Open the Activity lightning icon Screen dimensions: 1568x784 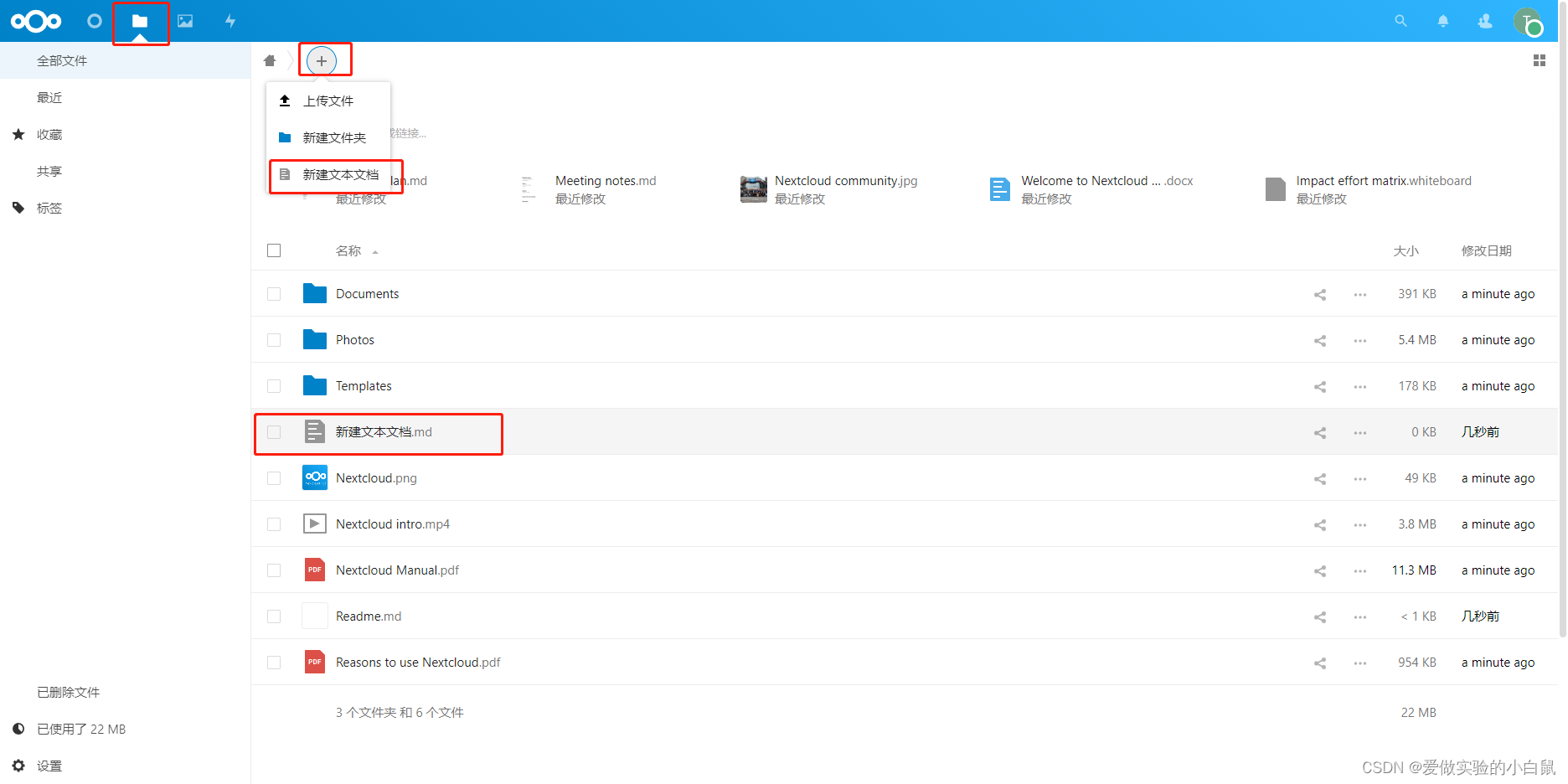[x=230, y=21]
